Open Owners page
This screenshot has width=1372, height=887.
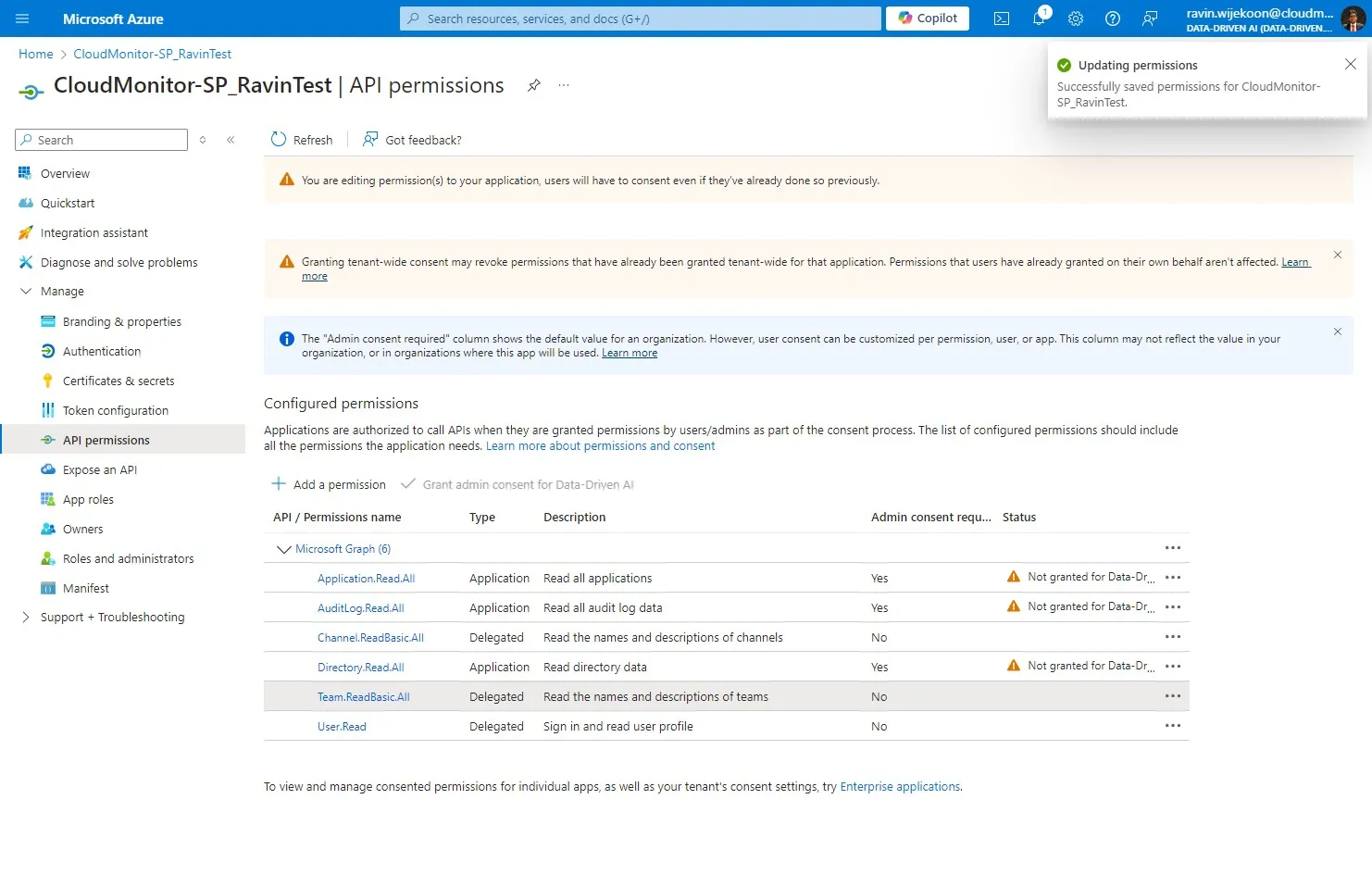[83, 529]
